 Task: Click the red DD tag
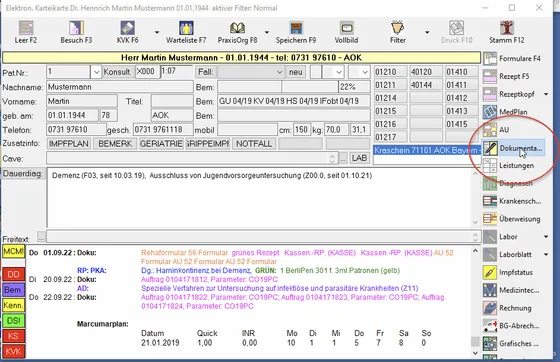click(x=13, y=274)
